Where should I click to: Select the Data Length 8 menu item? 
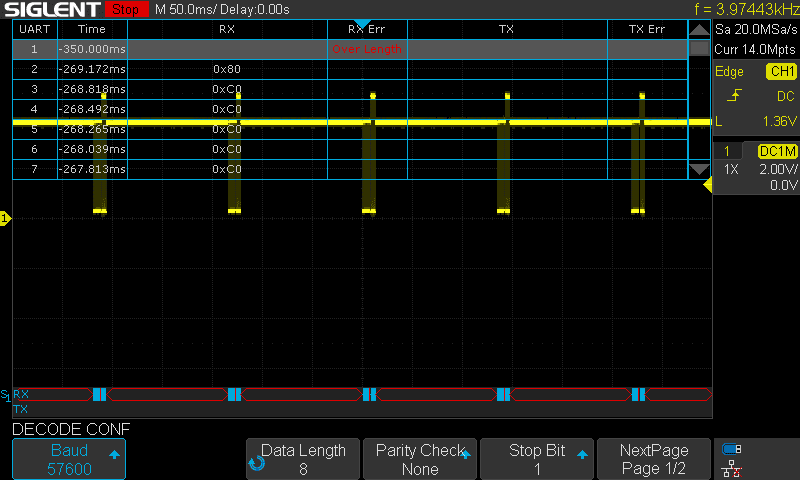pyautogui.click(x=303, y=459)
